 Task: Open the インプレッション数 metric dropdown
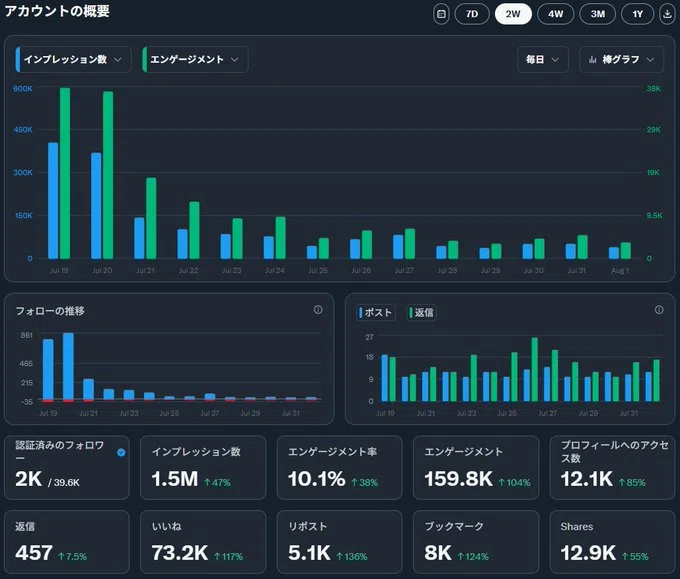73,59
